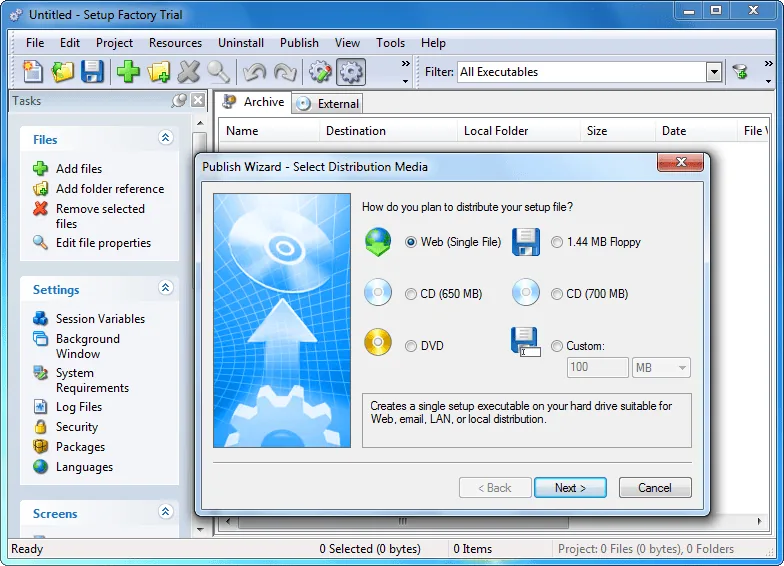The image size is (784, 566).
Task: Click the Save project floppy icon
Action: click(x=92, y=72)
